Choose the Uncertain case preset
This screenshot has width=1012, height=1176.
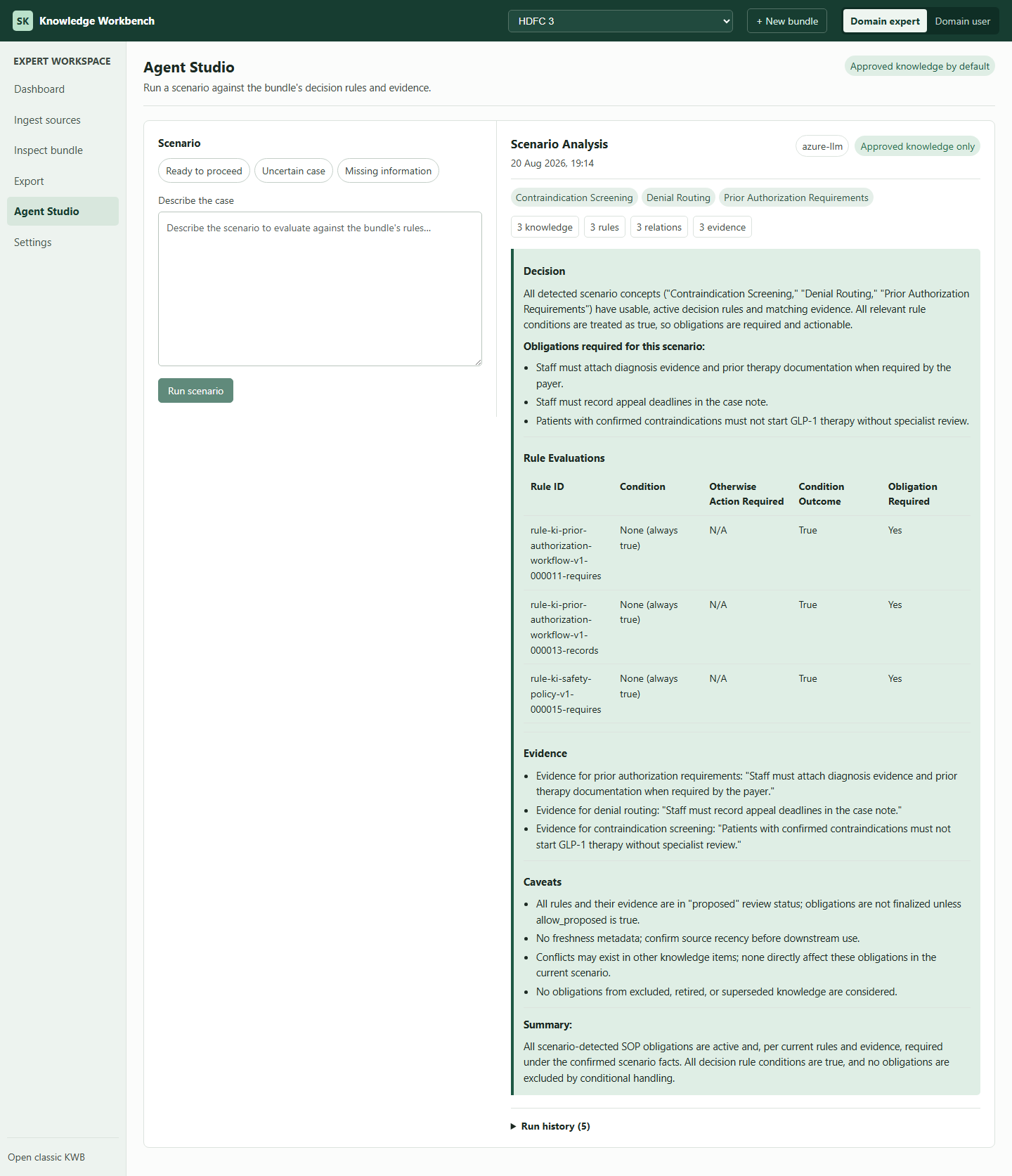[294, 171]
